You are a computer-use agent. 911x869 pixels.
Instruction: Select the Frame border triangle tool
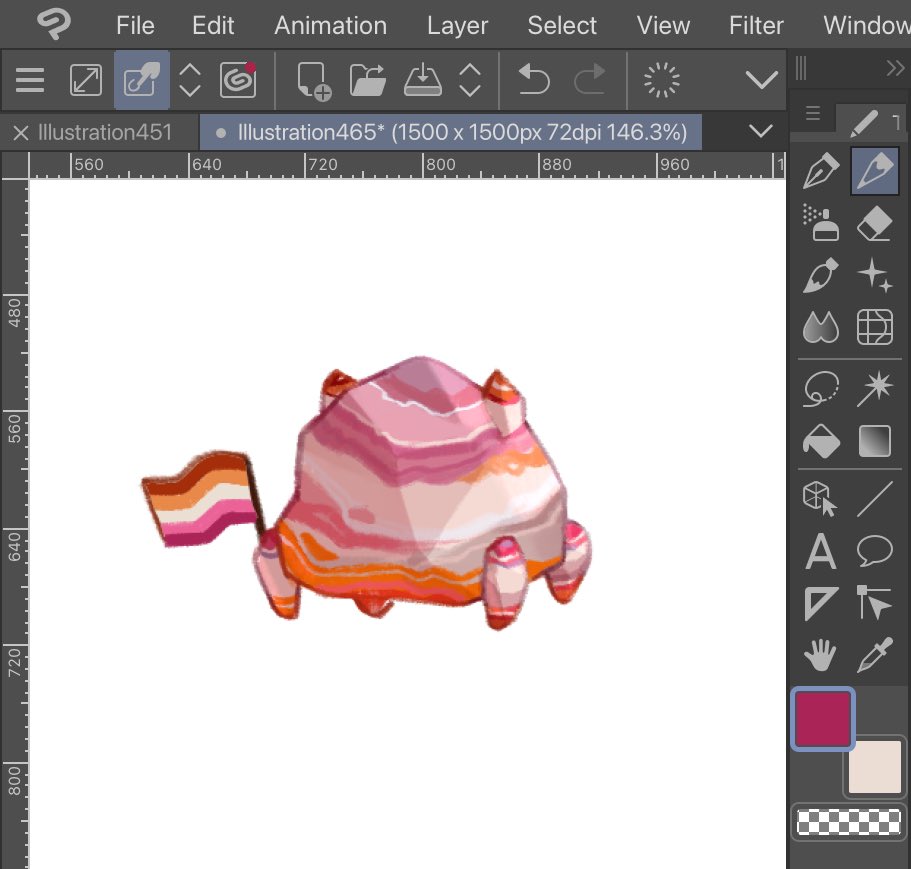[x=820, y=603]
